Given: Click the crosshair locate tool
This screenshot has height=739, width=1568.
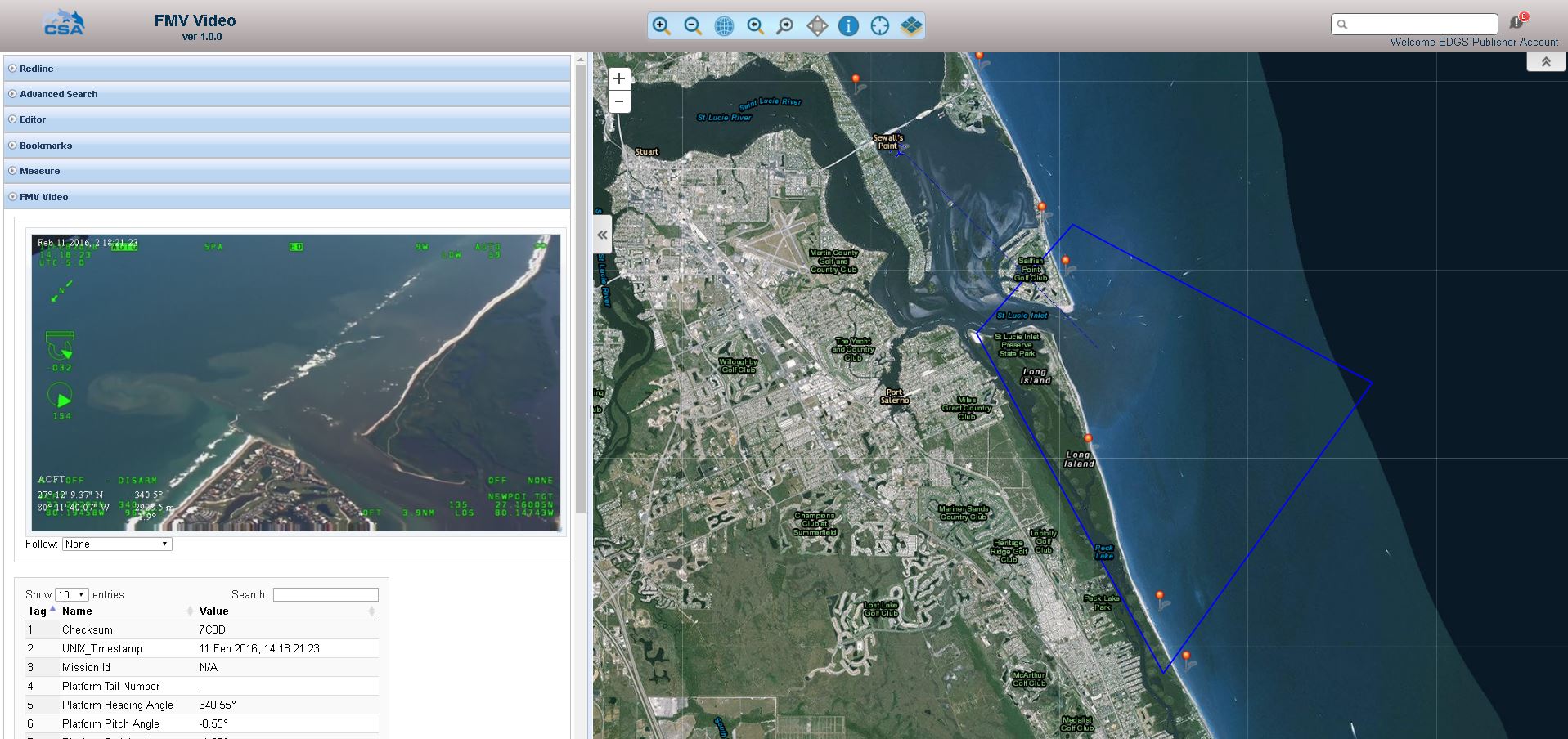Looking at the screenshot, I should pyautogui.click(x=879, y=26).
